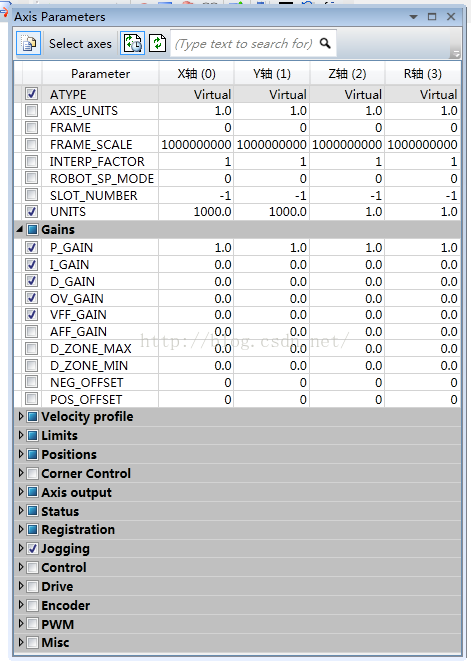Click the X轴 (0) column header
Image resolution: width=471 pixels, height=661 pixels.
tap(196, 74)
